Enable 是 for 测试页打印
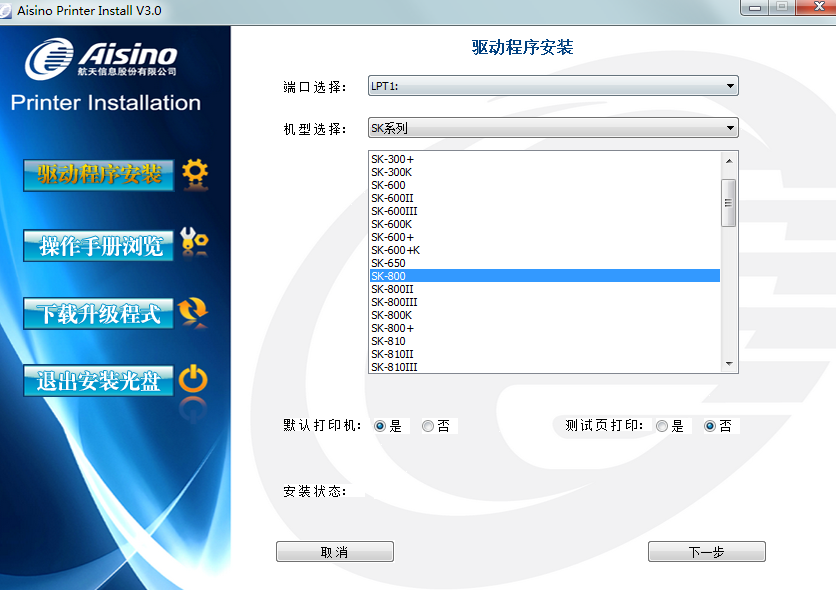Viewport: 836px width, 590px height. coord(661,425)
